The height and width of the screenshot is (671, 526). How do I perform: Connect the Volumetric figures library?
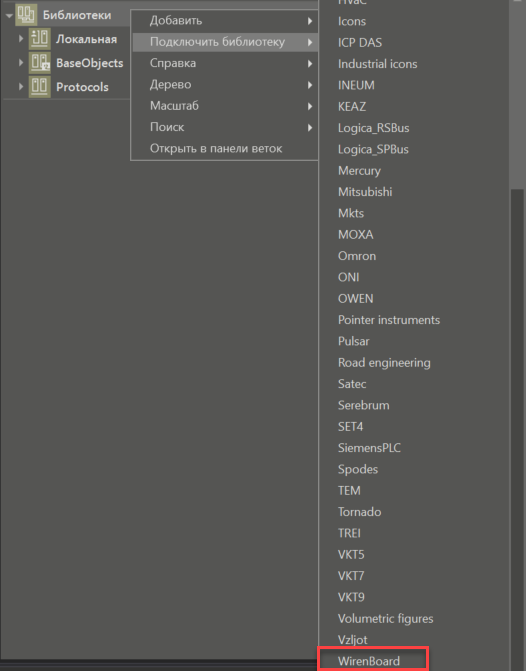[x=386, y=619]
